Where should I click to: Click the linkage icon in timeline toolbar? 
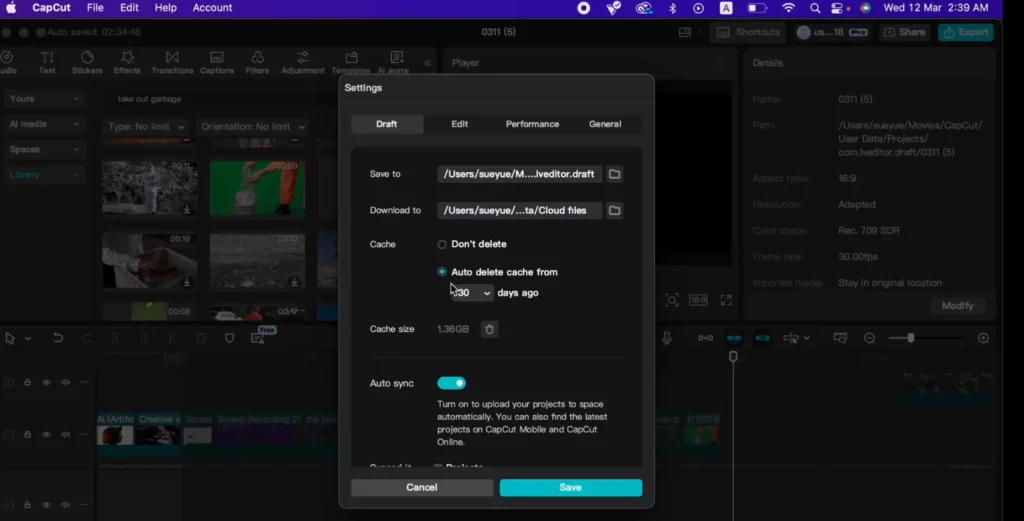(x=762, y=338)
